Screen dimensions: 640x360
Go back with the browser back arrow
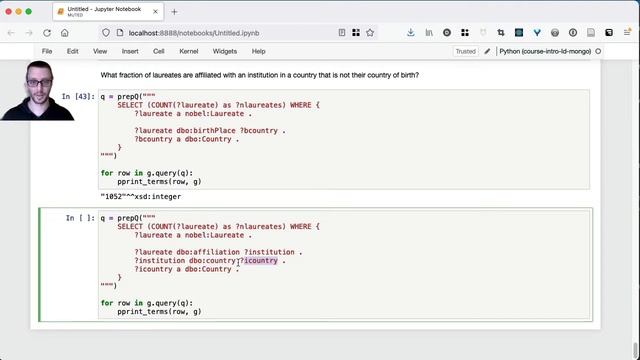pyautogui.click(x=11, y=33)
